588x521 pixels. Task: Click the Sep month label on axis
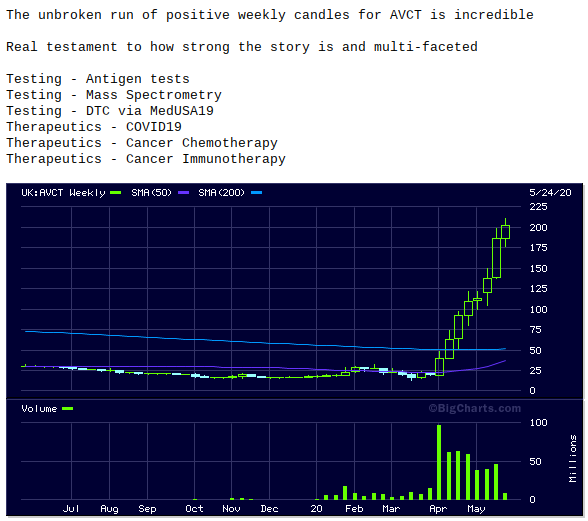click(147, 509)
